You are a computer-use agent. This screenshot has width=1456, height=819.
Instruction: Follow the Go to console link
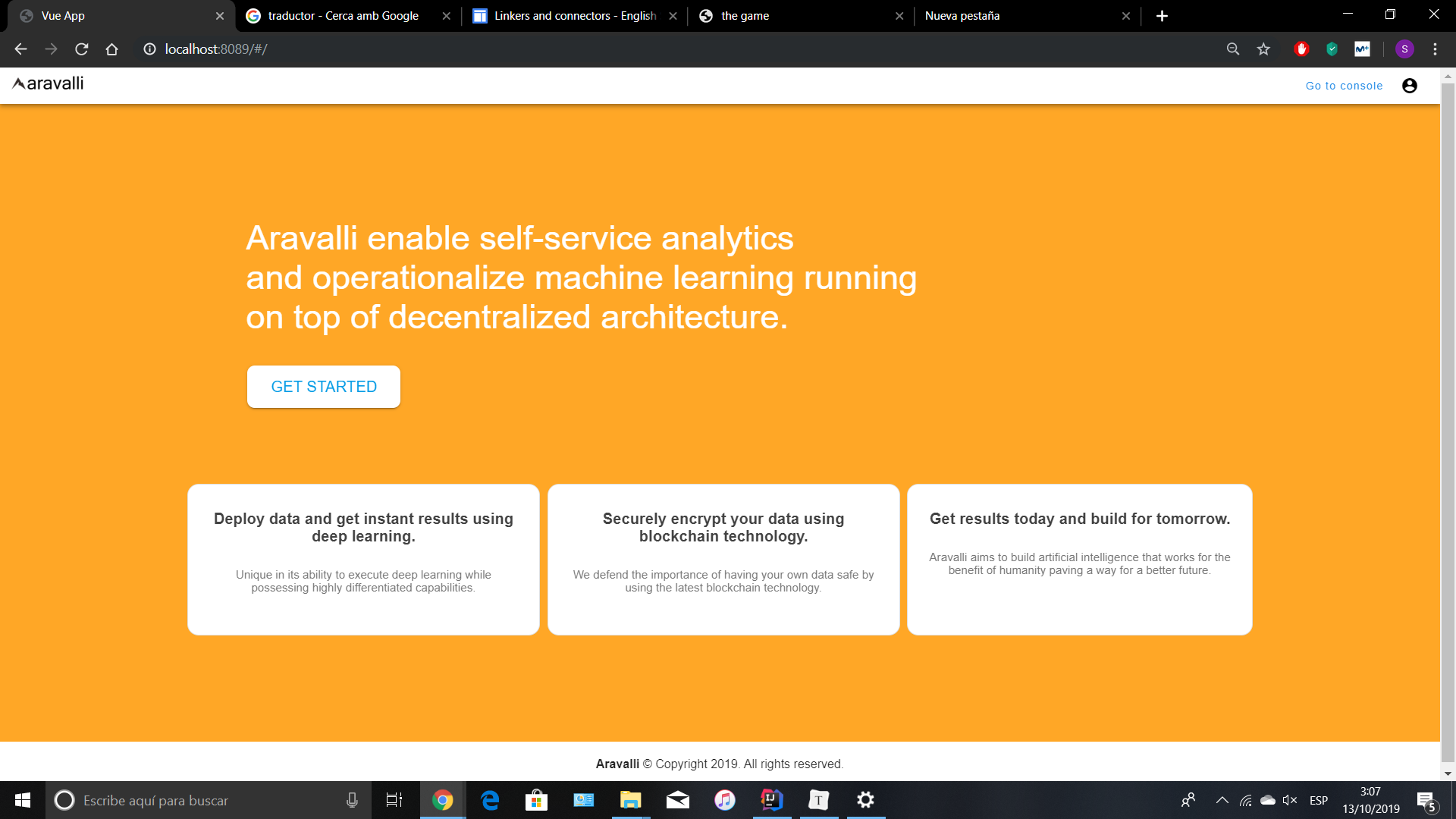pyautogui.click(x=1344, y=86)
